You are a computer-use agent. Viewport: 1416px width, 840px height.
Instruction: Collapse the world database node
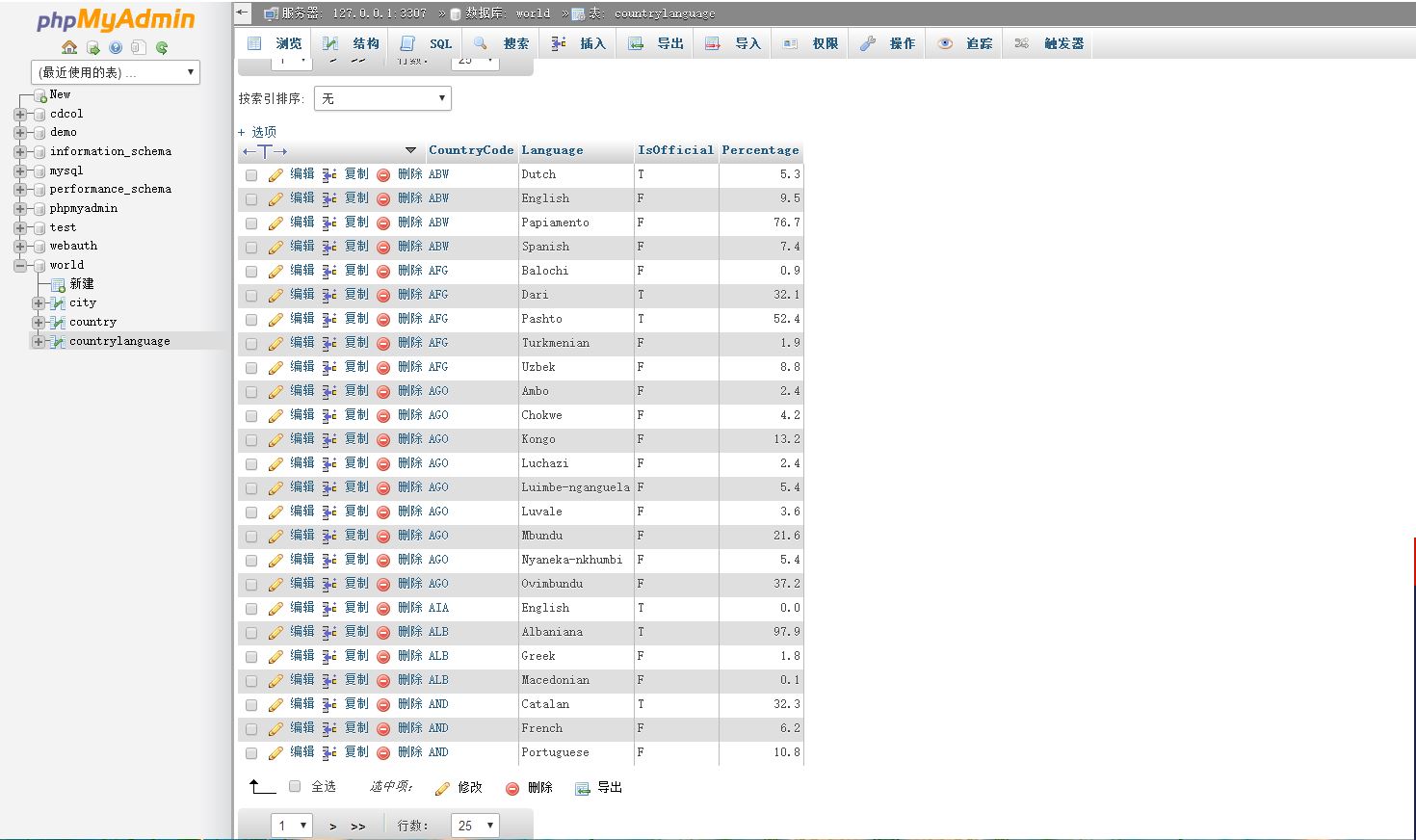20,265
